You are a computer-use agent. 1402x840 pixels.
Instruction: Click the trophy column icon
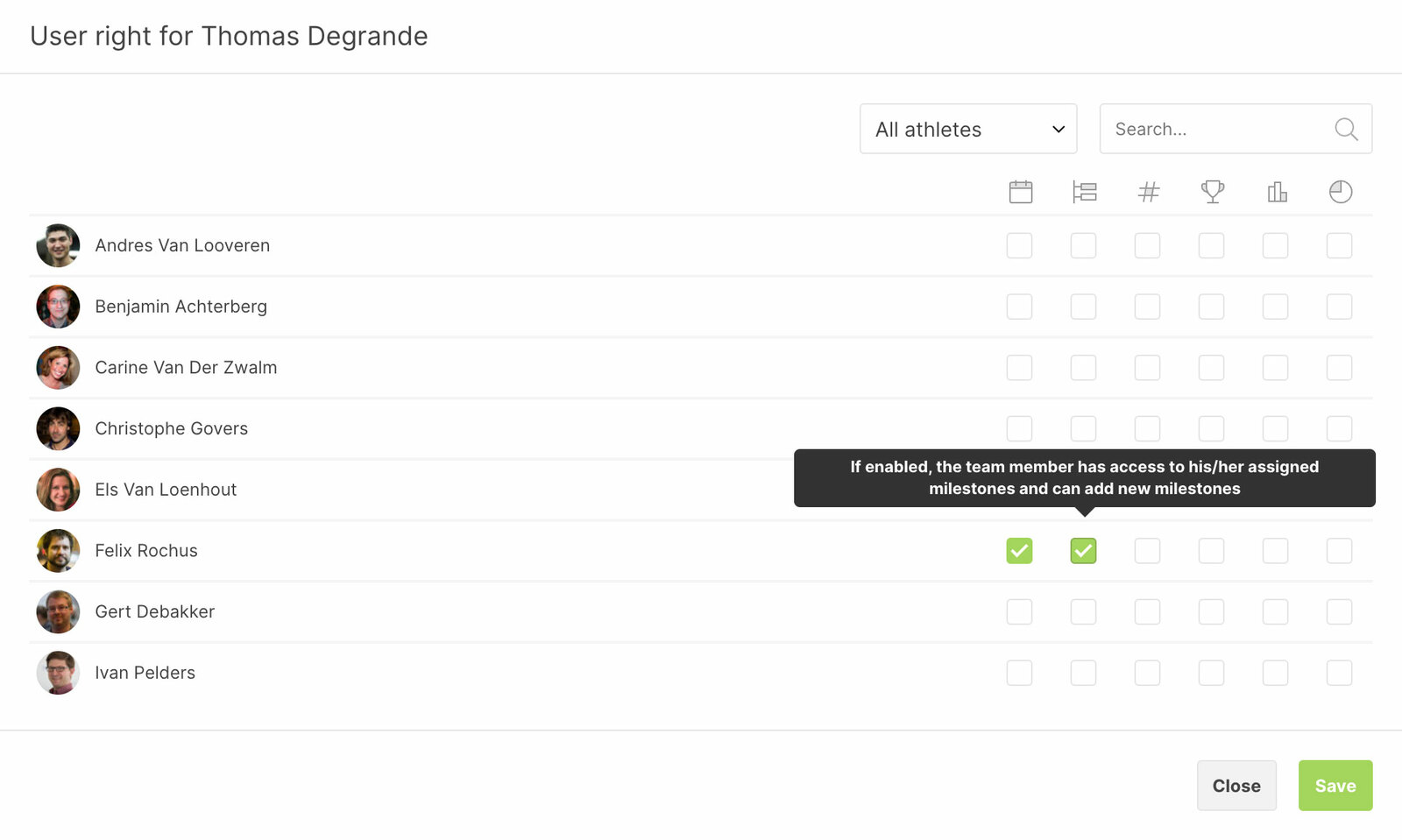1212,192
